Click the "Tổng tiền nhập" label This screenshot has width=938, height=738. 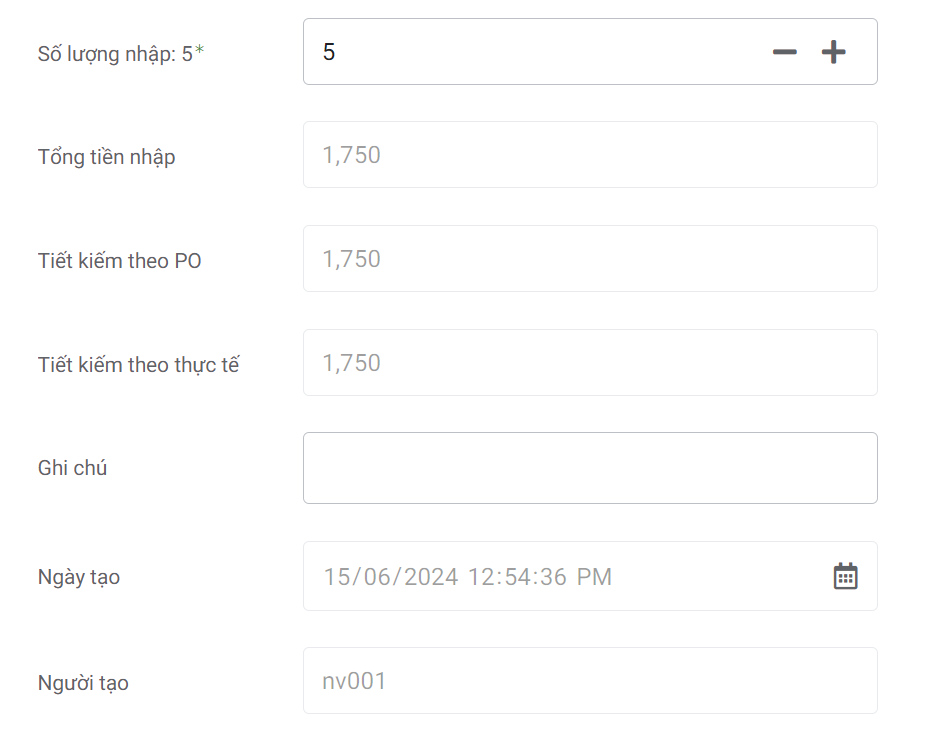click(x=107, y=157)
